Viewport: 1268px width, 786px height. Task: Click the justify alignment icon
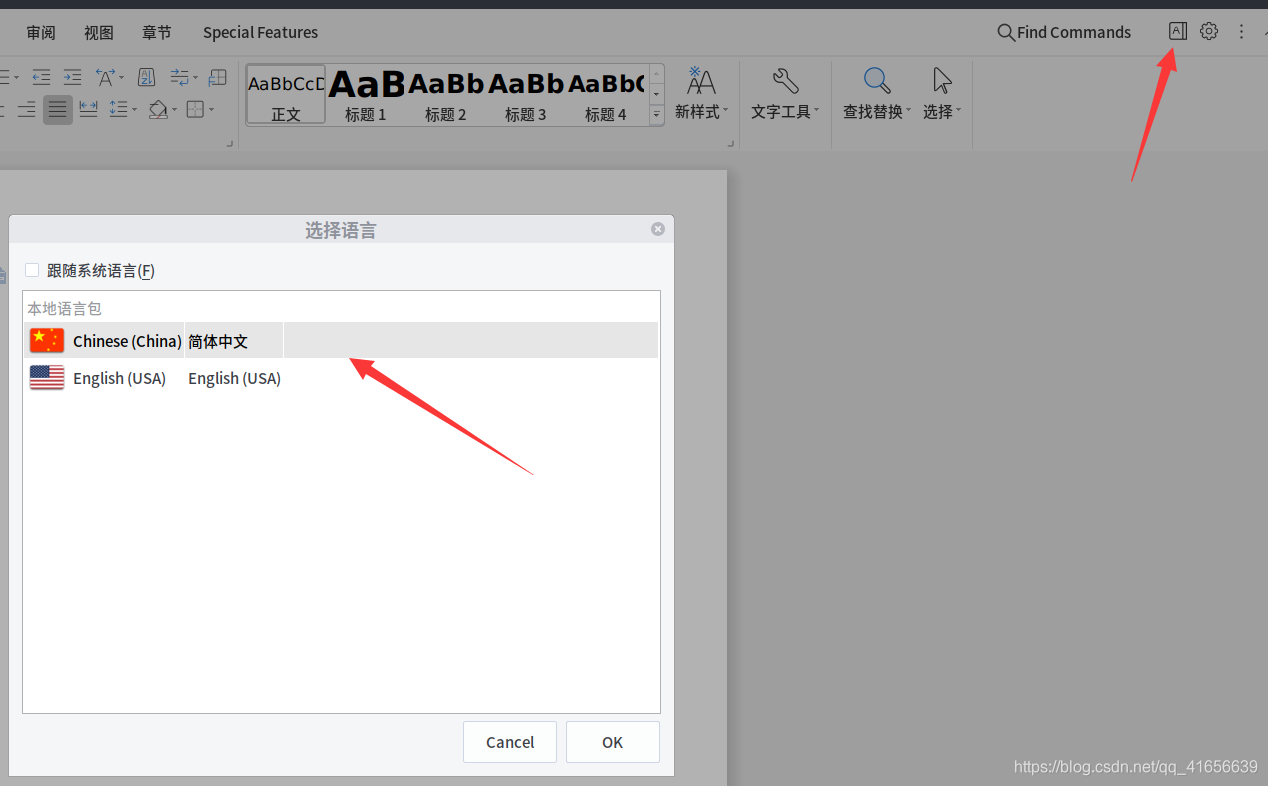click(x=58, y=109)
